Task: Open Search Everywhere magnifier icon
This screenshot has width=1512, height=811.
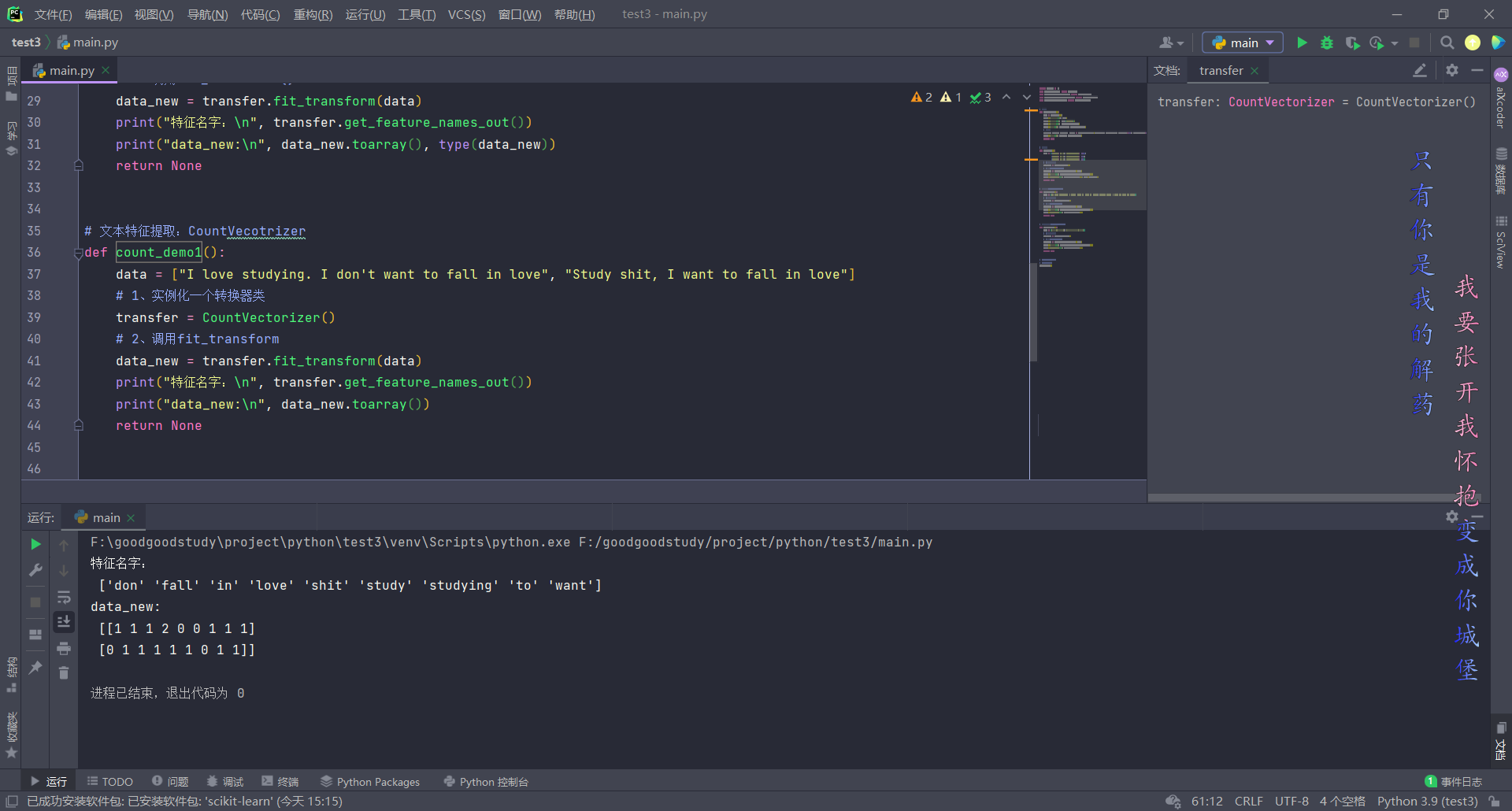Action: (x=1447, y=43)
